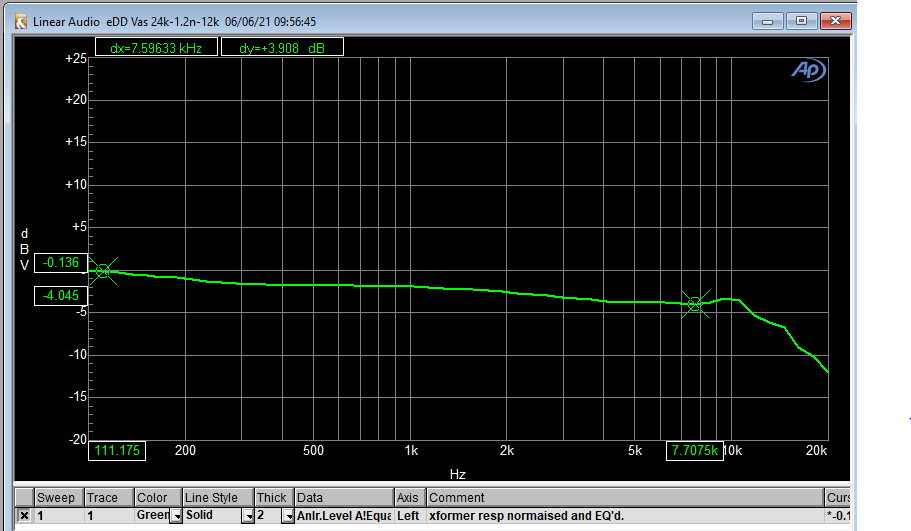The height and width of the screenshot is (531, 911).
Task: Click the 1k x-axis tick label
Action: pos(411,451)
